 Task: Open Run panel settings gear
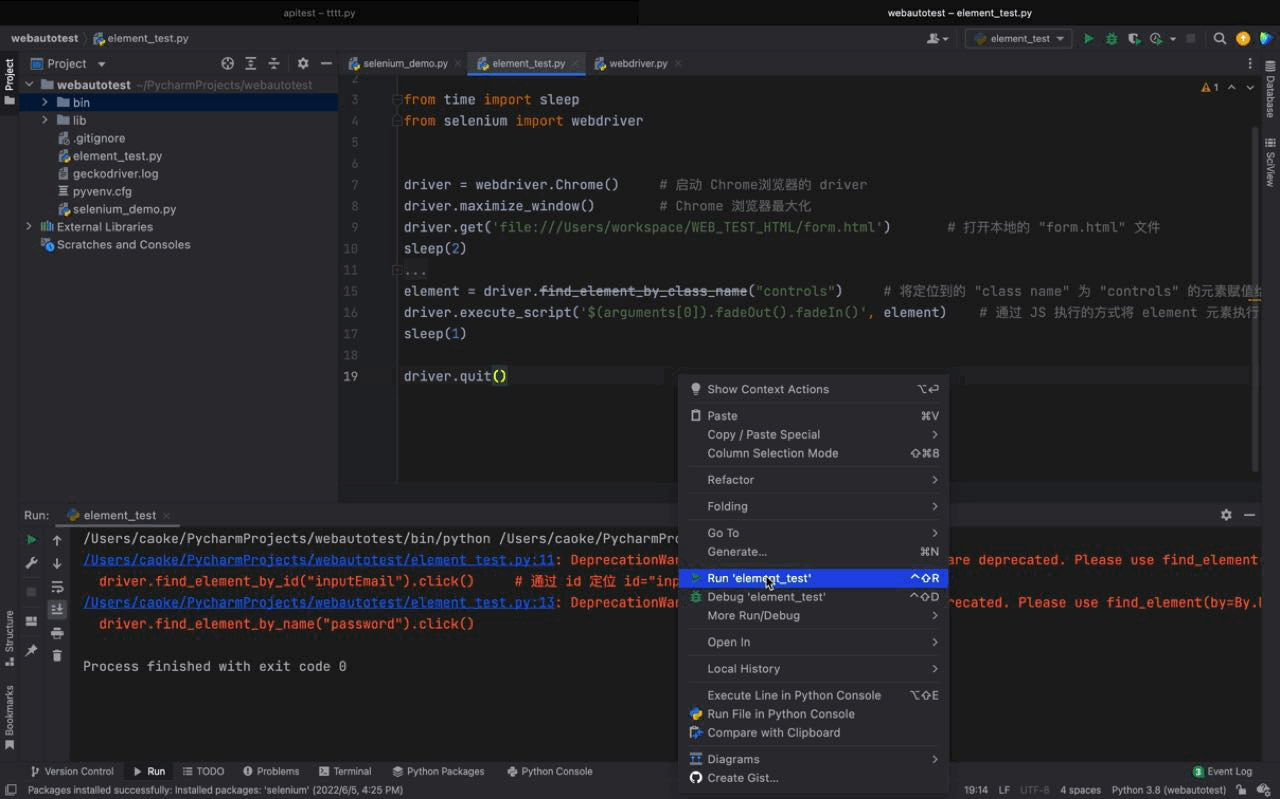point(1226,515)
